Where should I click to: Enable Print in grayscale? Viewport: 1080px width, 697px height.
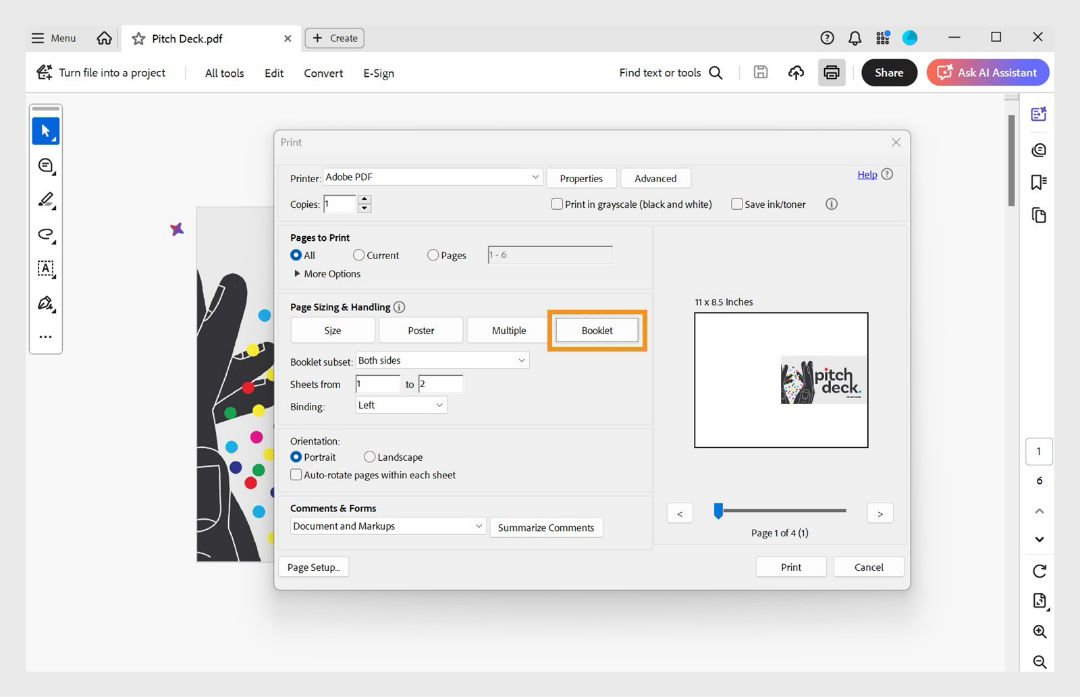pos(557,204)
